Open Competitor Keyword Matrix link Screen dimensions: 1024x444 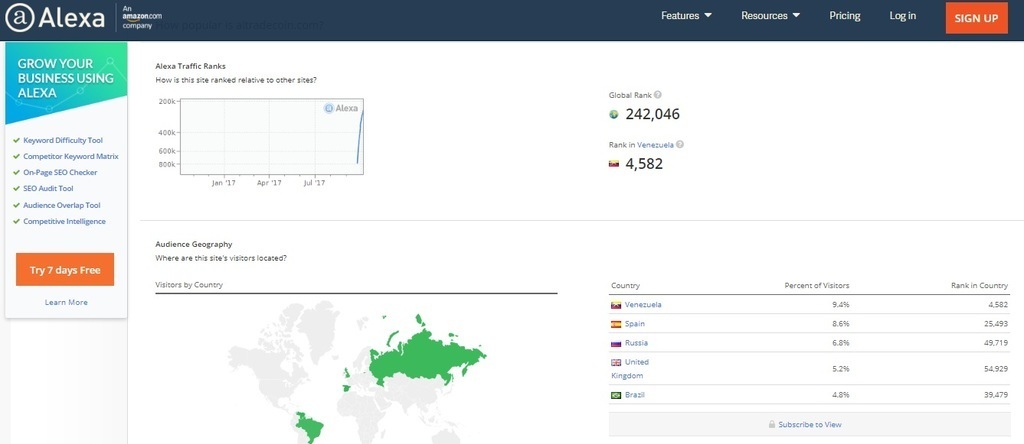(x=71, y=157)
